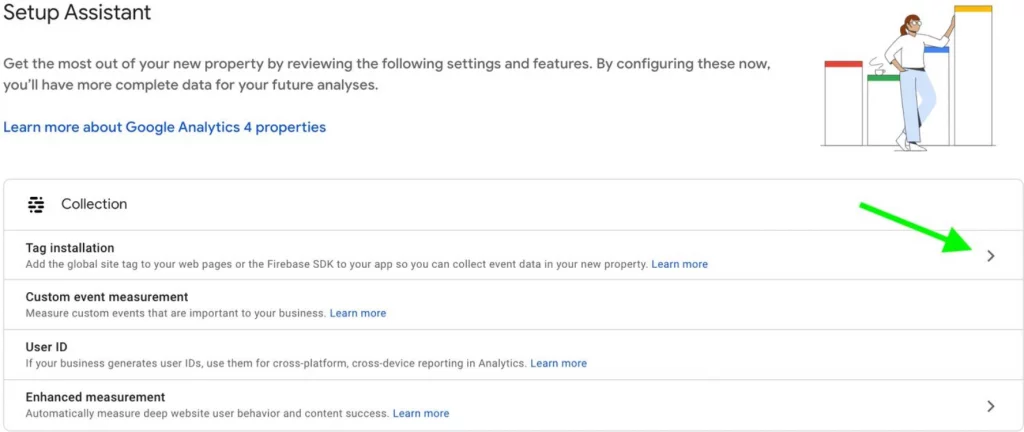Click the global site tag description text

[337, 264]
